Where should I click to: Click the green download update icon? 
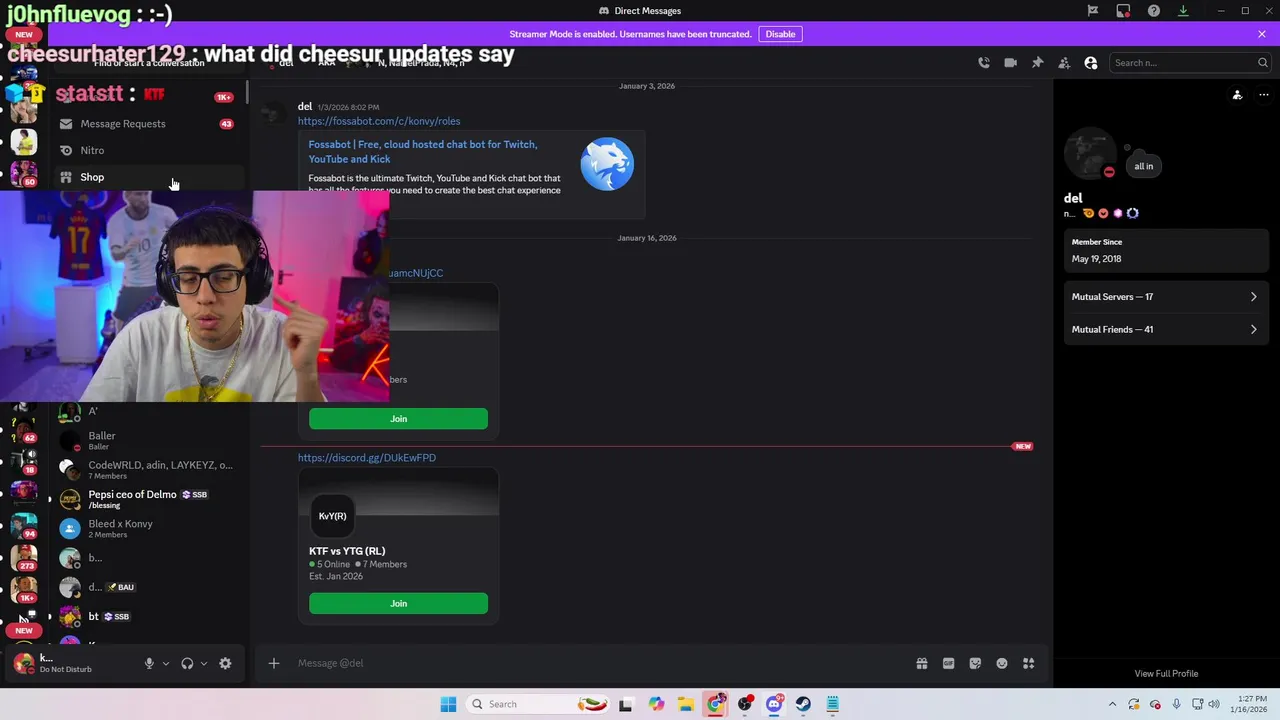click(1183, 11)
